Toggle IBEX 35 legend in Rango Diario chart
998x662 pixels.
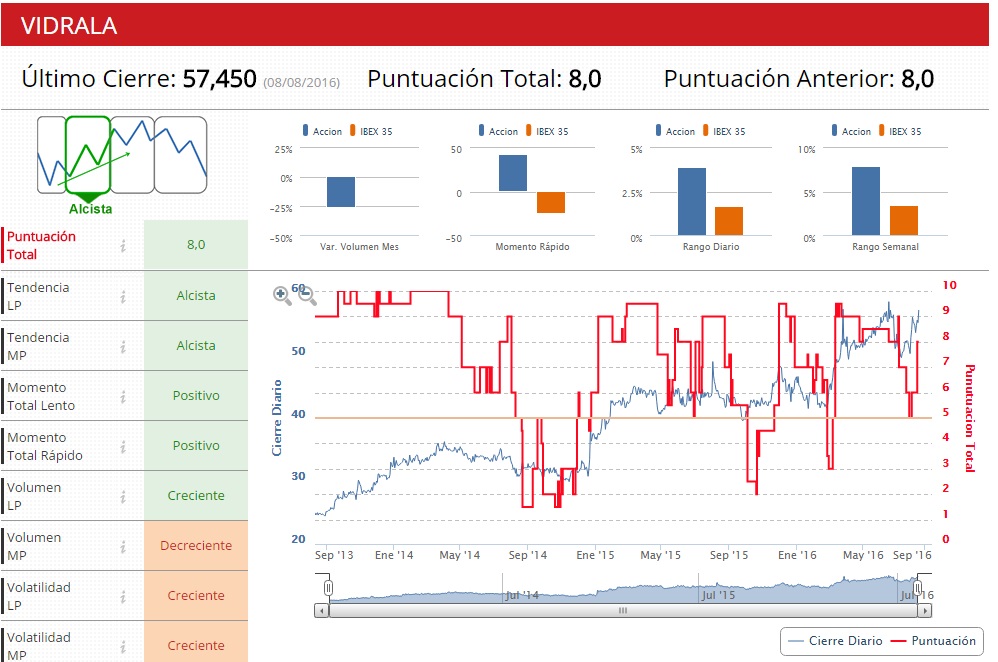point(724,131)
